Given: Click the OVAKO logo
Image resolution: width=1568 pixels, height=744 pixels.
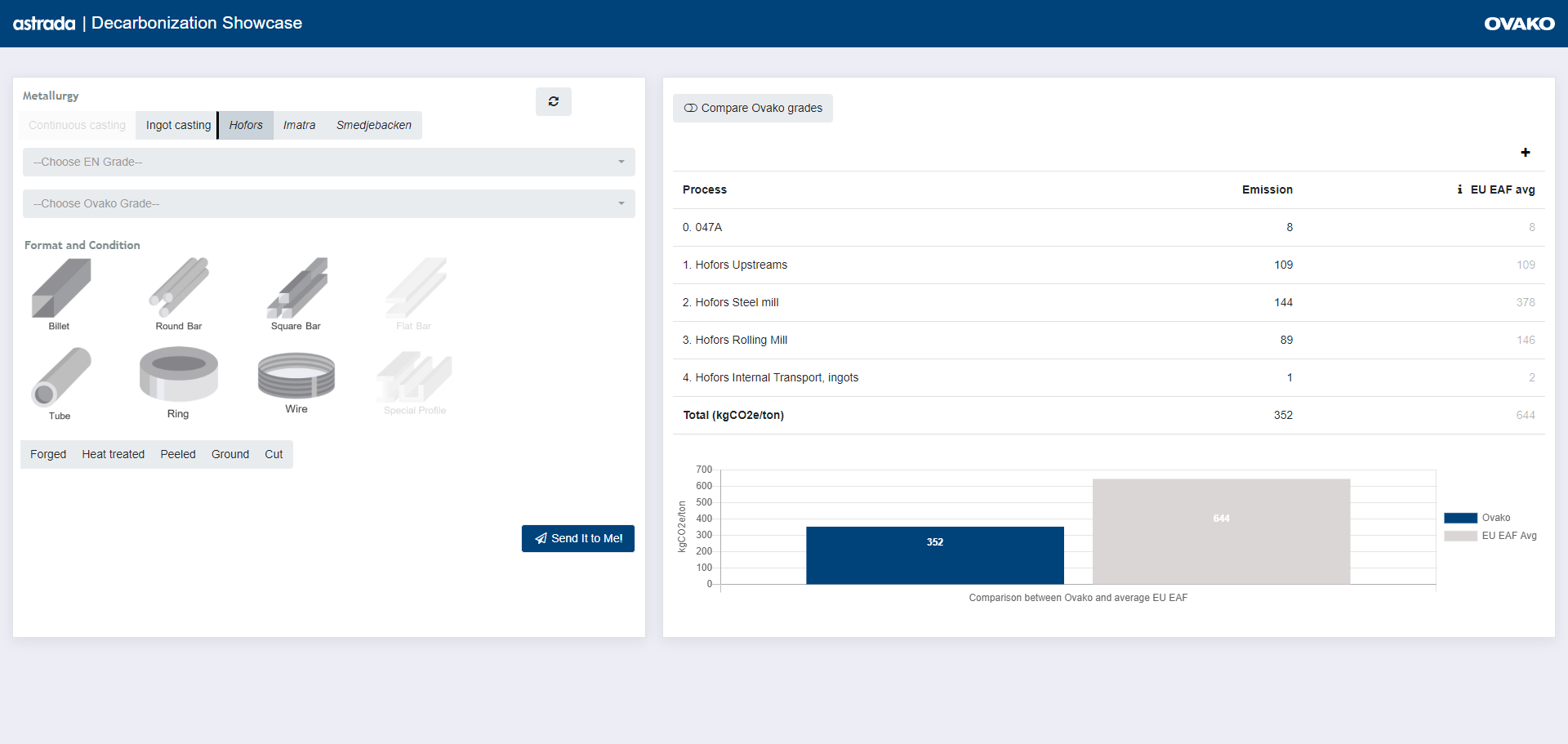Looking at the screenshot, I should coord(1519,24).
